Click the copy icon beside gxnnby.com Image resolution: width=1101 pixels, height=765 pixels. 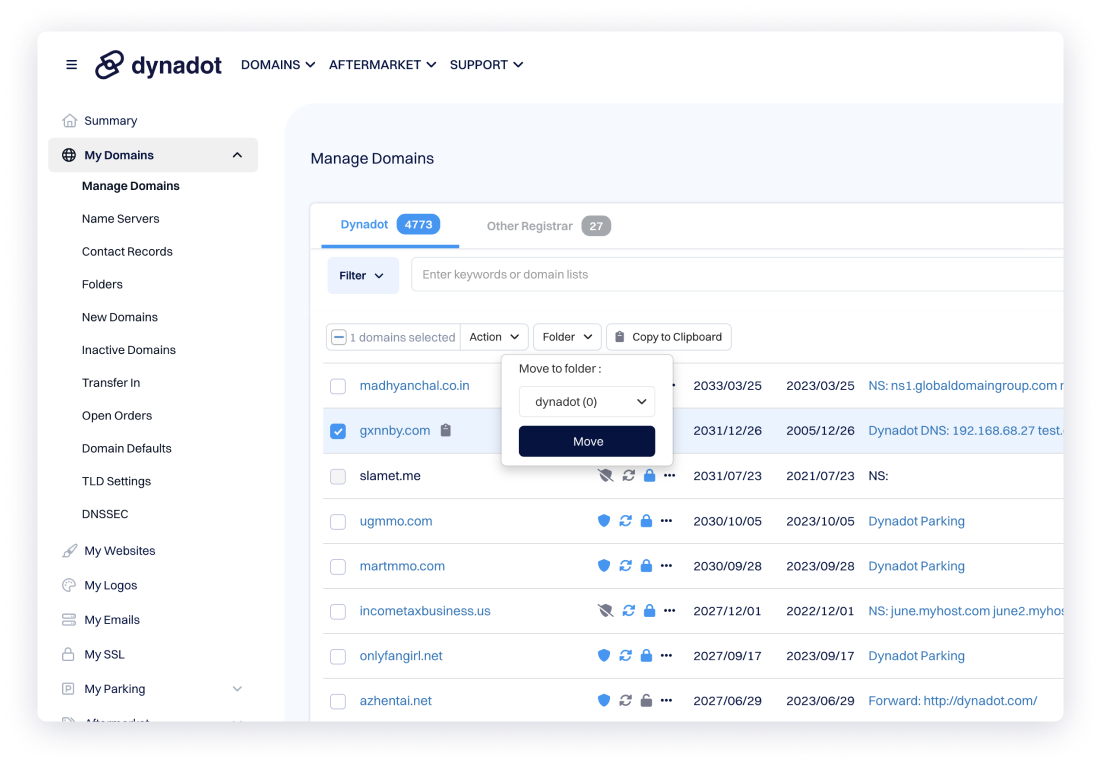point(446,430)
